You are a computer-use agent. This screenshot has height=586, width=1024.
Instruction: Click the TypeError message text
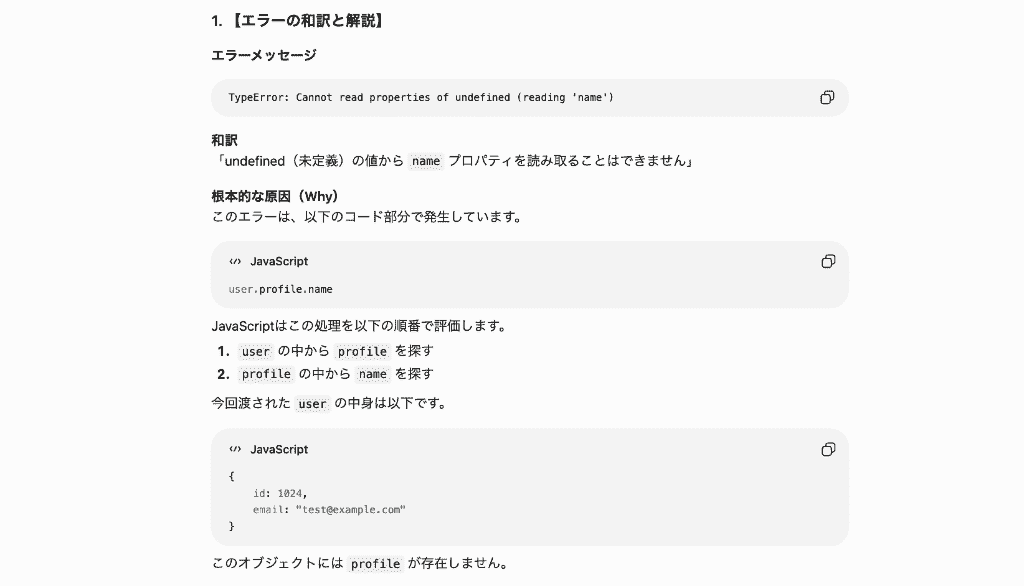[421, 97]
